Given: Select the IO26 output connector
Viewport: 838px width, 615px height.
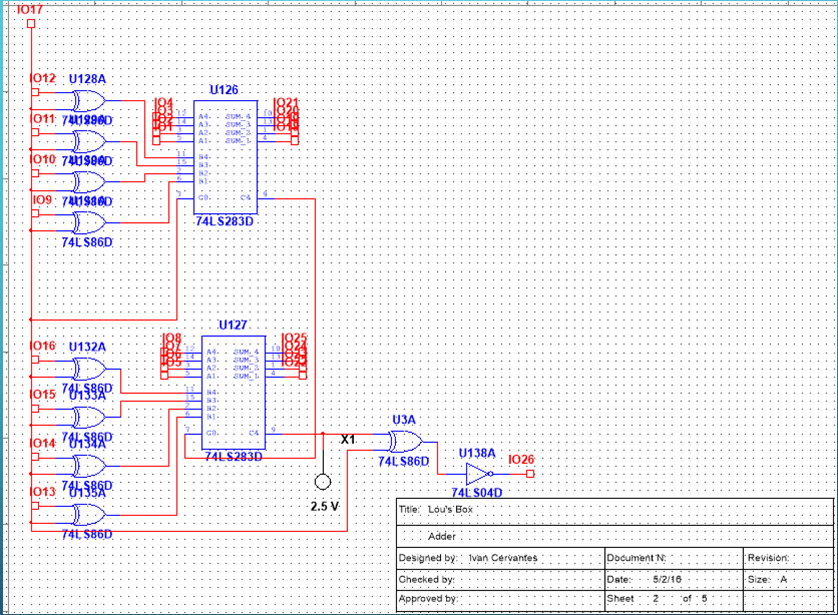Looking at the screenshot, I should click(530, 473).
